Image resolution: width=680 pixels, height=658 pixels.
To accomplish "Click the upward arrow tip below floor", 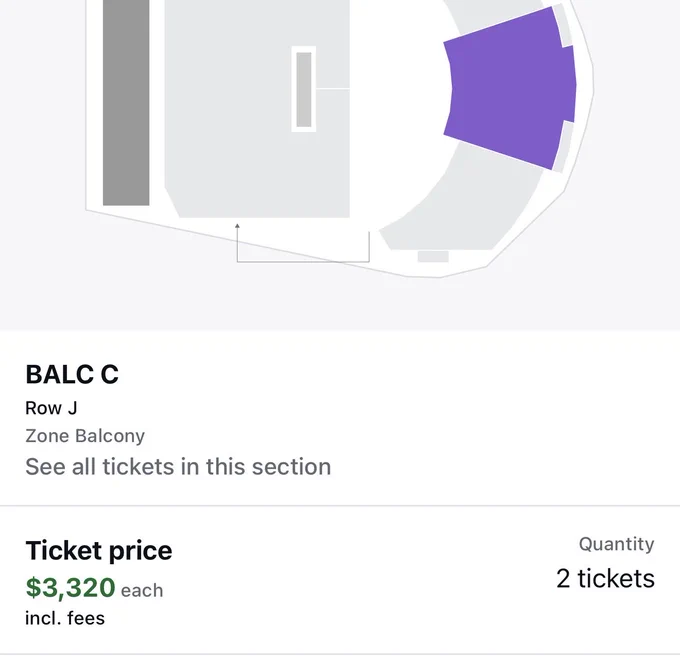I will (x=237, y=226).
